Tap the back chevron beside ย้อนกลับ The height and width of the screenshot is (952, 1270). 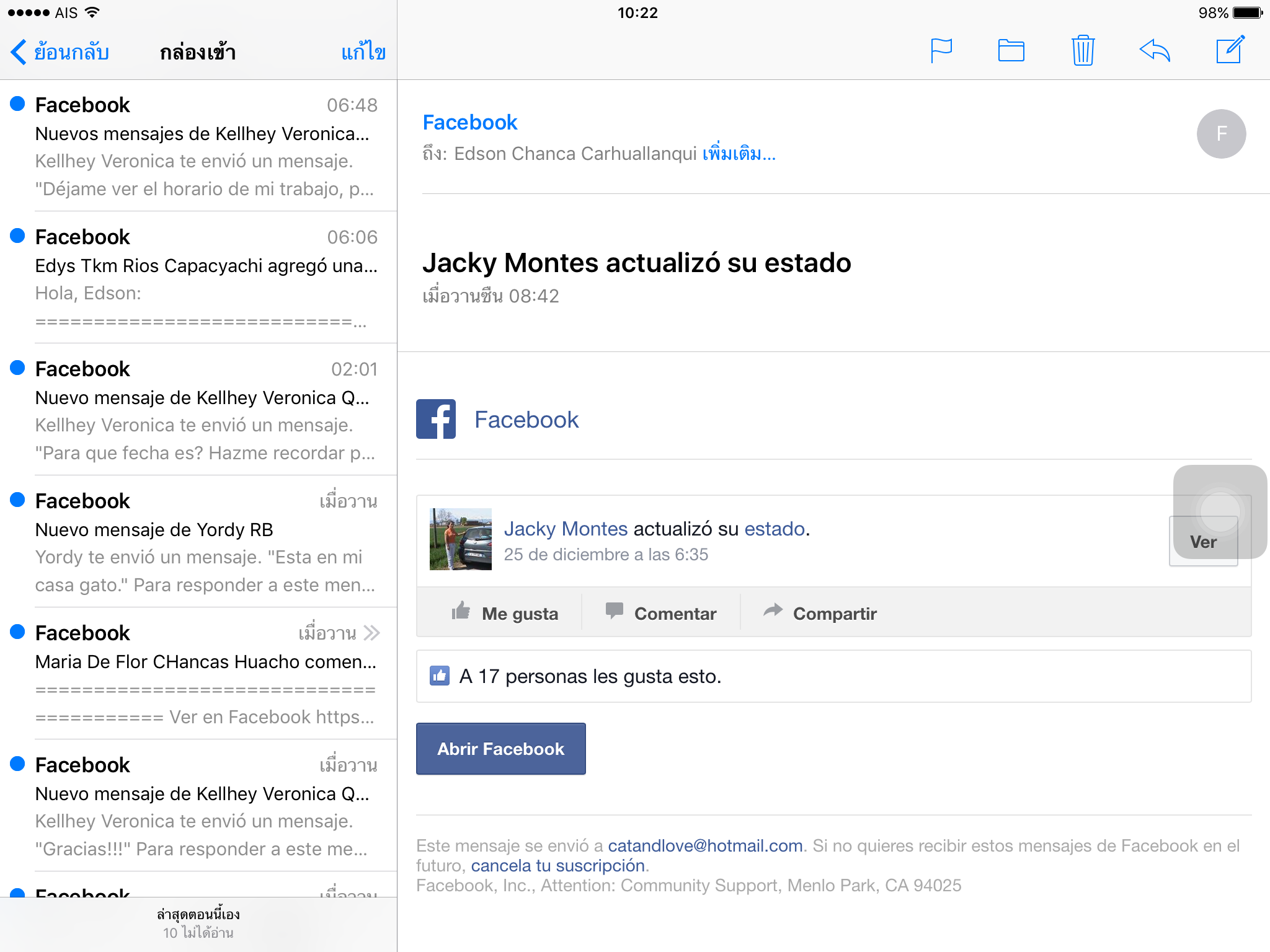click(x=19, y=52)
